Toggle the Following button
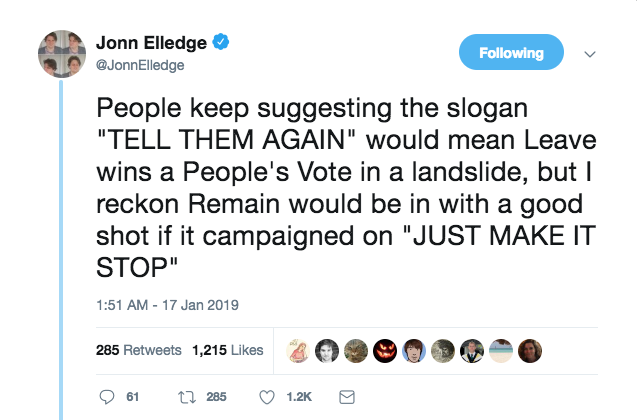Image resolution: width=637 pixels, height=420 pixels. (x=511, y=53)
